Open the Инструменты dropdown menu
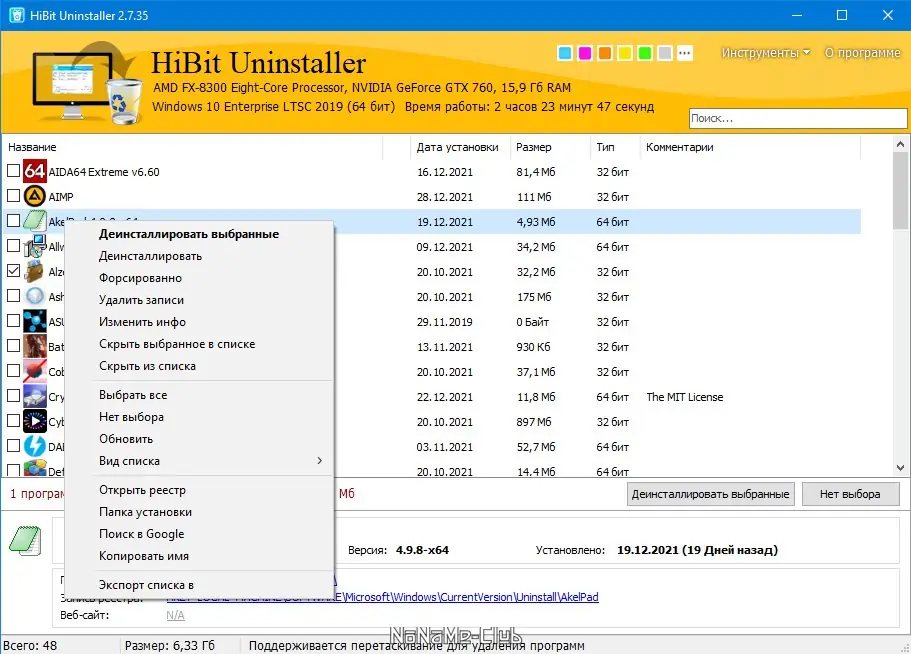911x654 pixels. click(x=766, y=53)
